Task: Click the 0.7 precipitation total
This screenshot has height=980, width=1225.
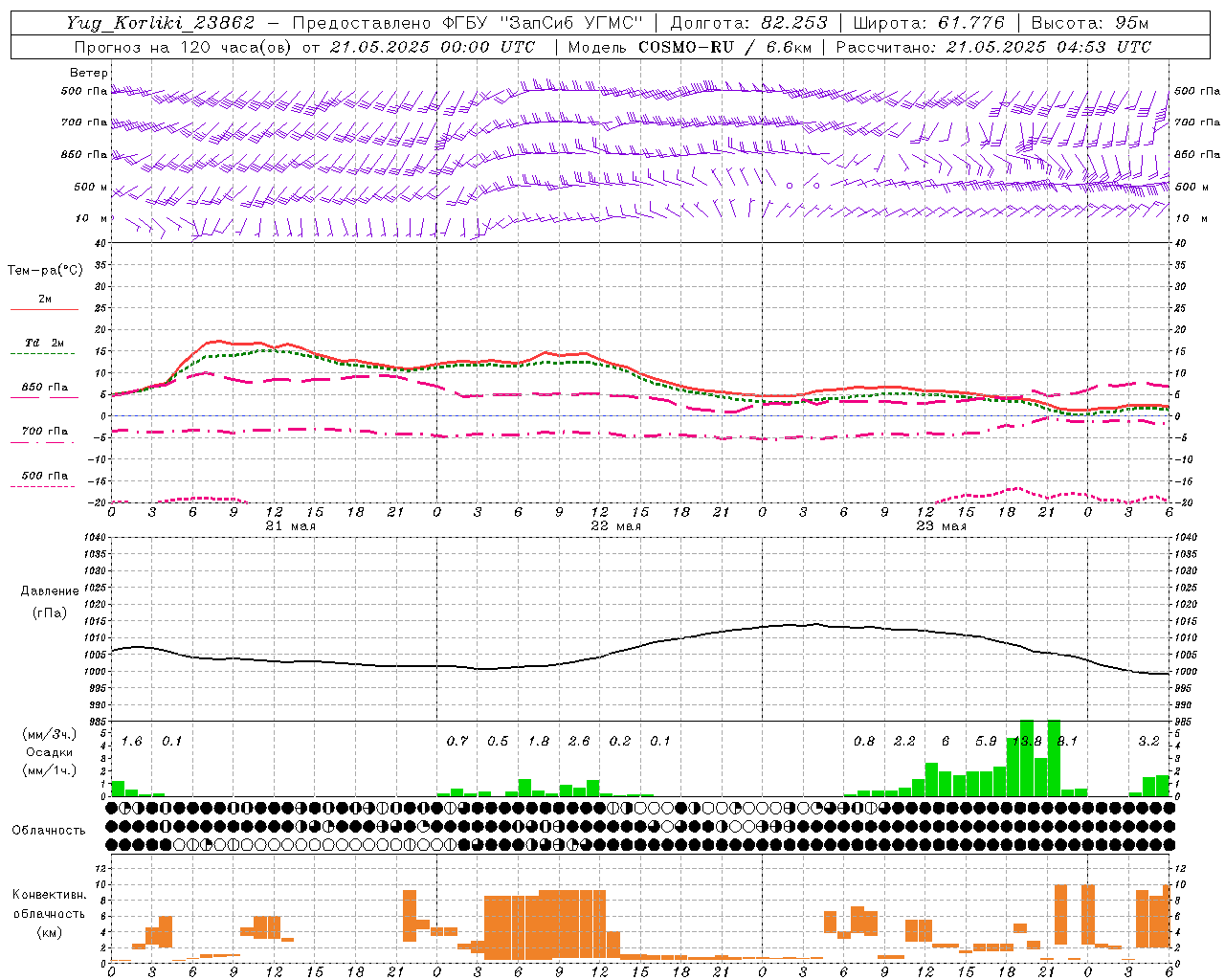Action: [x=457, y=741]
